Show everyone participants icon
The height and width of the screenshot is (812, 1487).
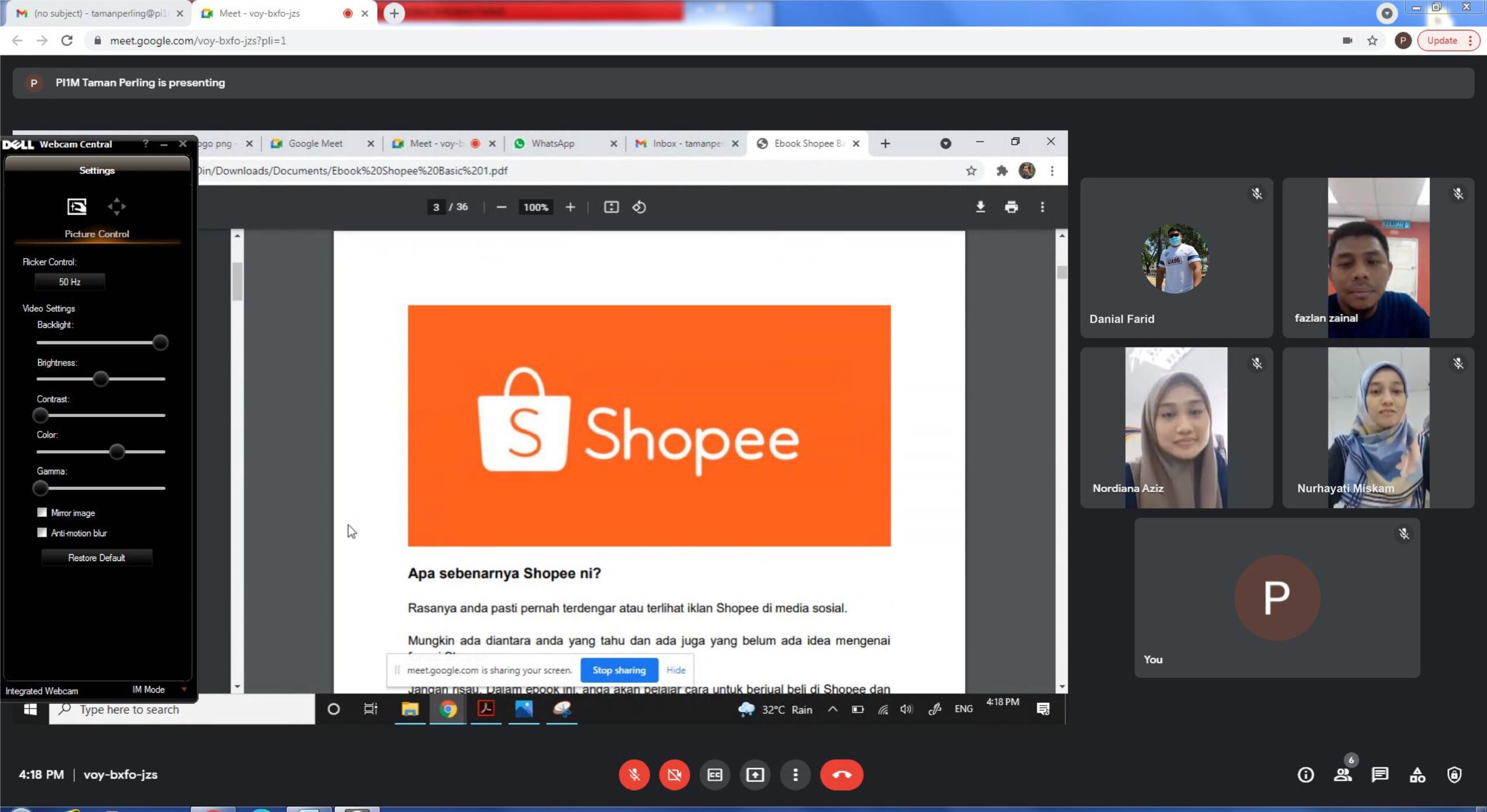click(x=1342, y=774)
